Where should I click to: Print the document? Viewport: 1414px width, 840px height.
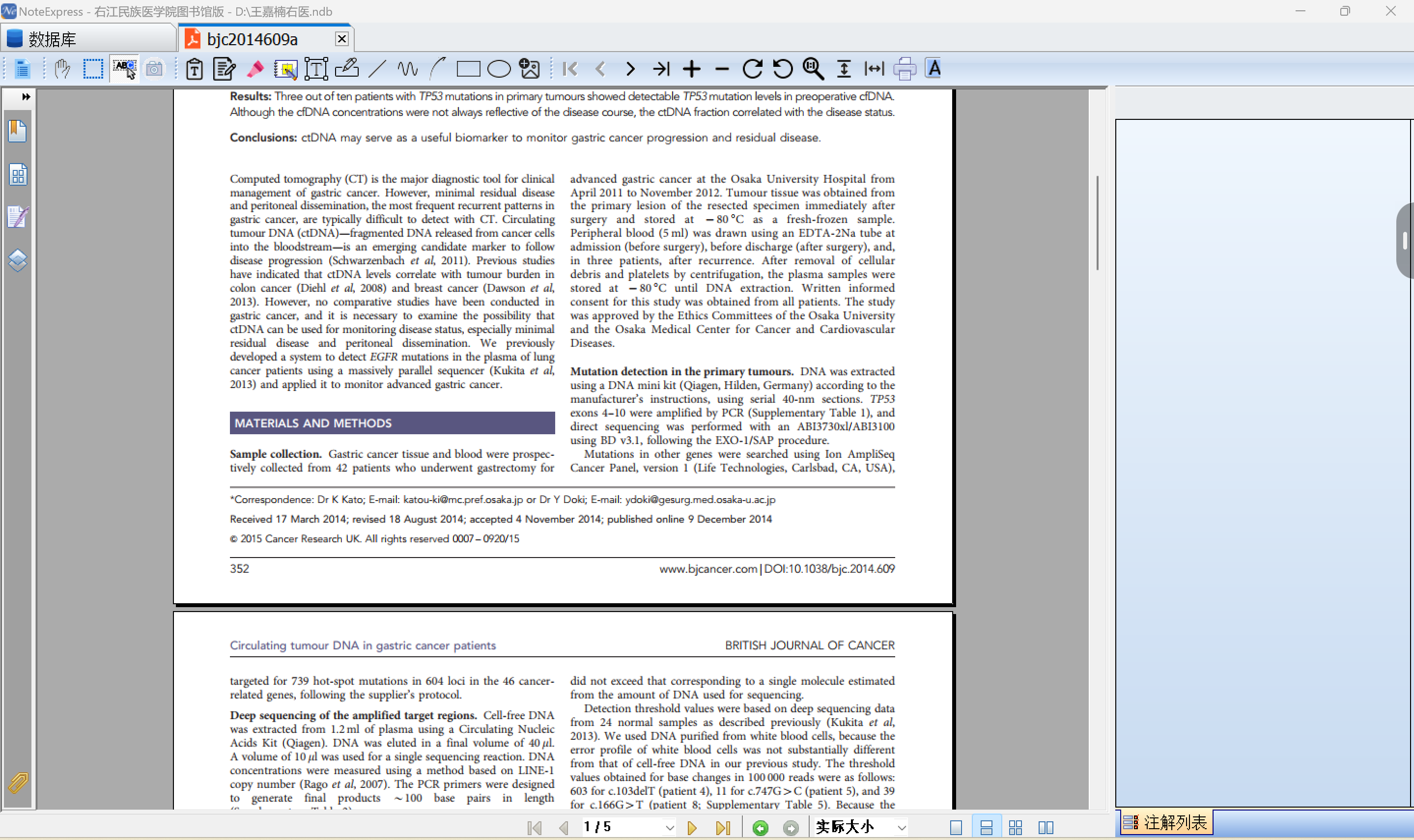[x=905, y=69]
